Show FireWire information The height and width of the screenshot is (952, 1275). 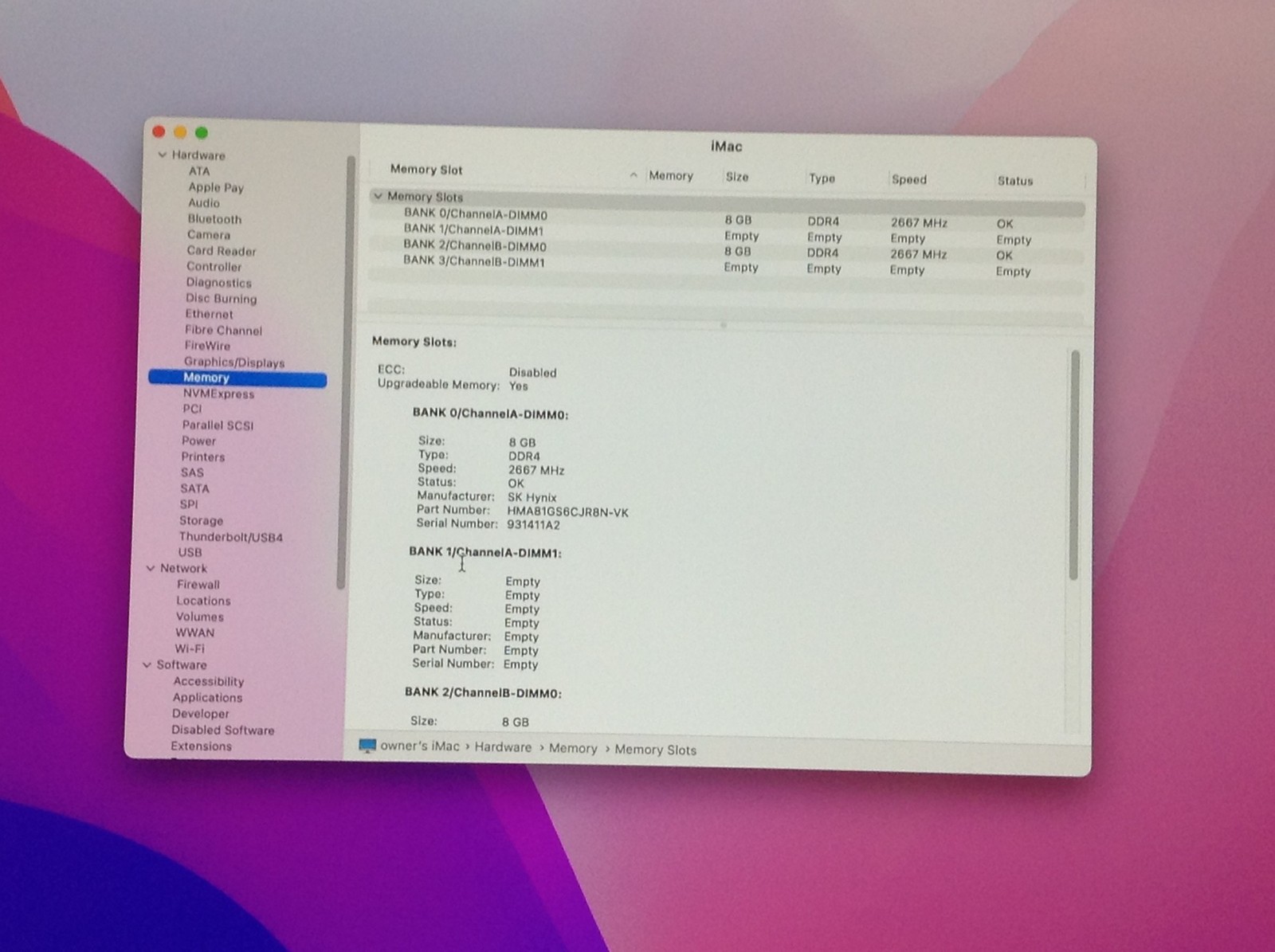207,346
